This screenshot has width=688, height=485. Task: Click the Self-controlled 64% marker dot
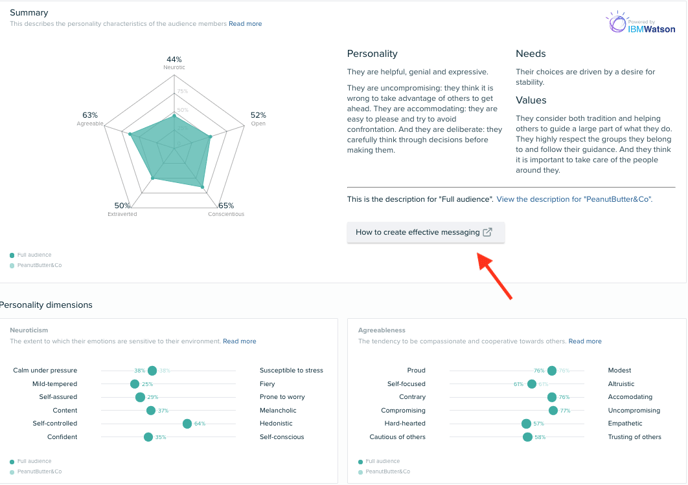(187, 424)
